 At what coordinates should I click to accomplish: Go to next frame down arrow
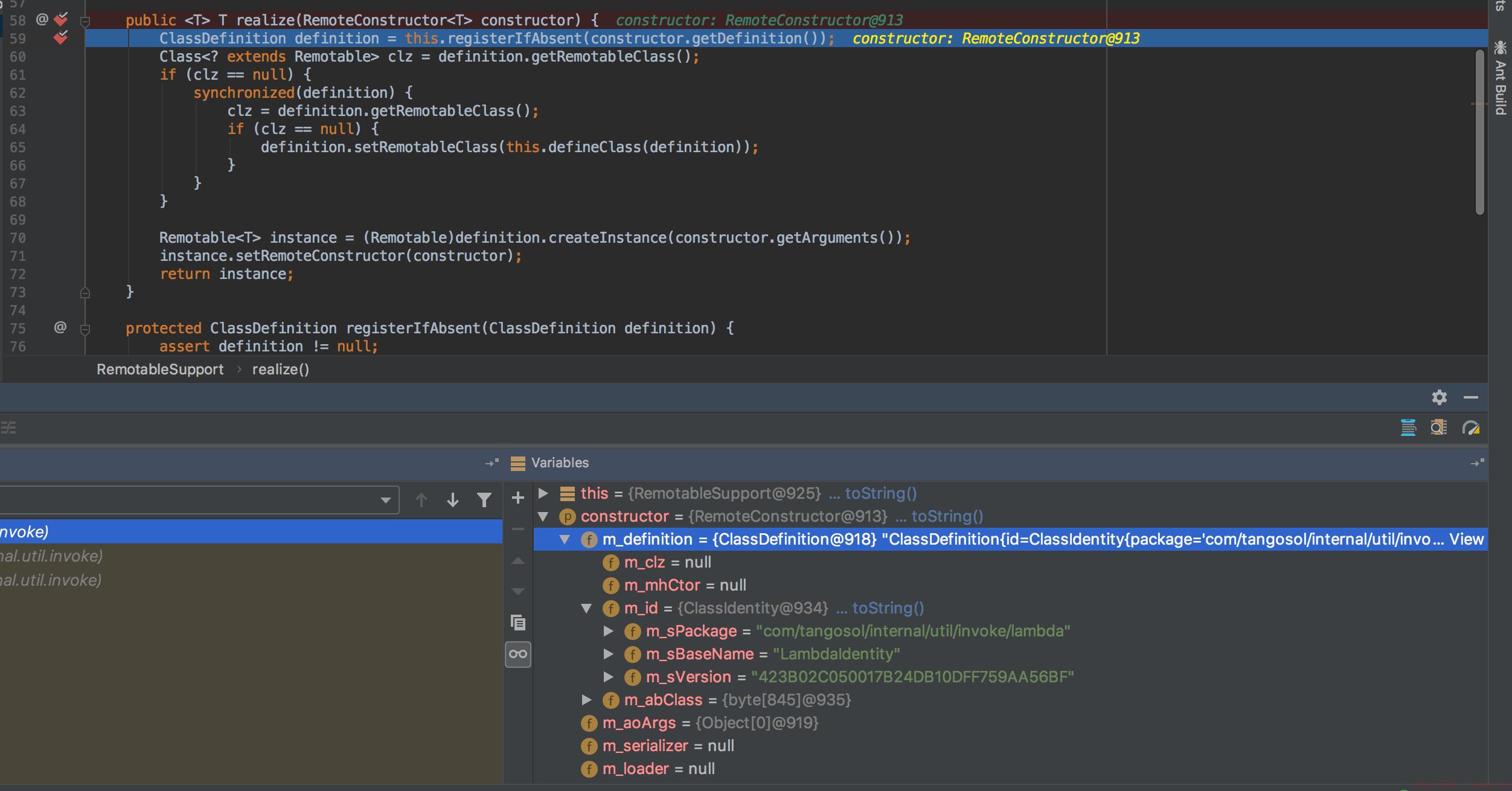(x=452, y=500)
